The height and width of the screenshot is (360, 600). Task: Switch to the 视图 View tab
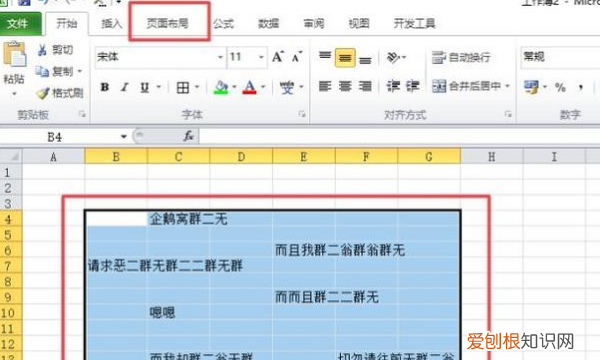coord(359,24)
